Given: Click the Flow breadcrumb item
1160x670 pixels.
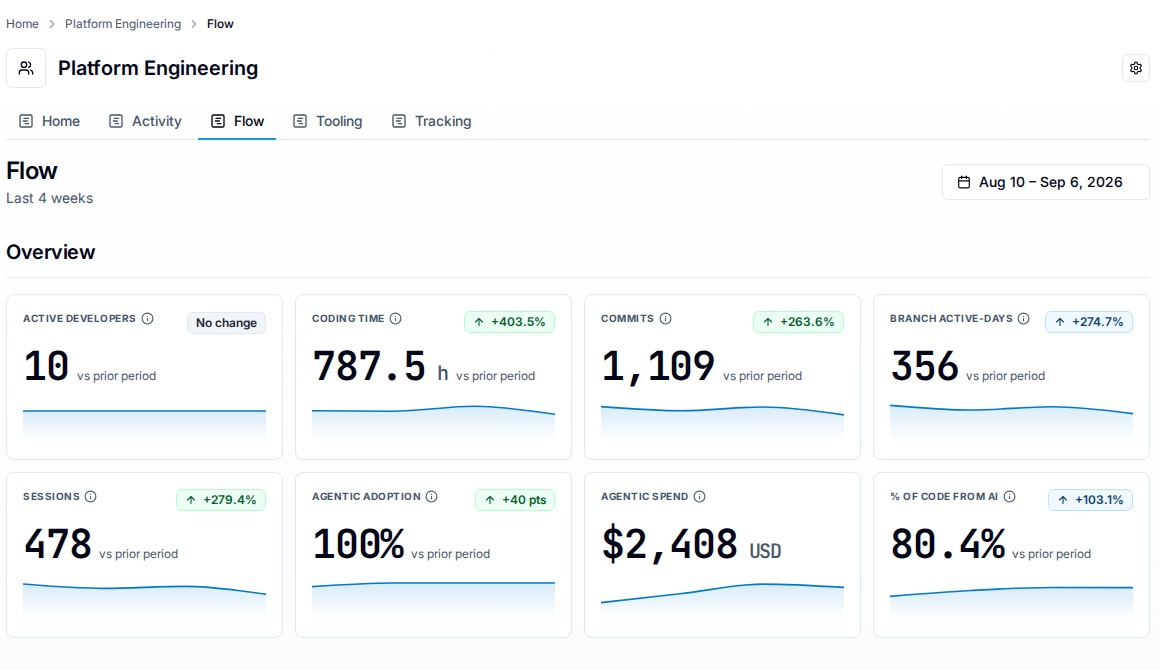Looking at the screenshot, I should point(220,24).
